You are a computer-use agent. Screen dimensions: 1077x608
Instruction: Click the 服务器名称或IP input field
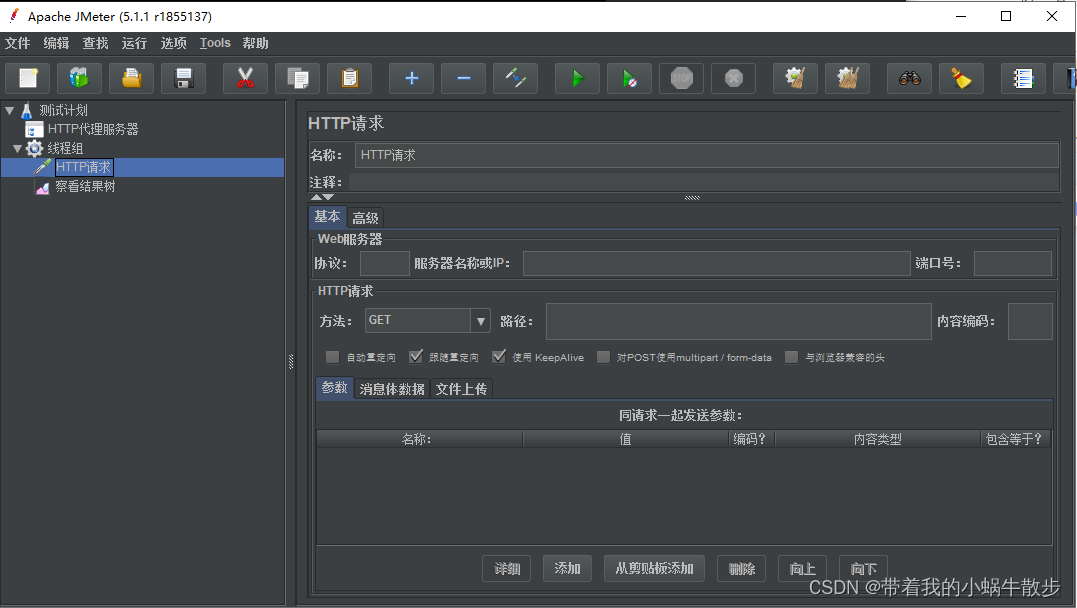click(716, 264)
